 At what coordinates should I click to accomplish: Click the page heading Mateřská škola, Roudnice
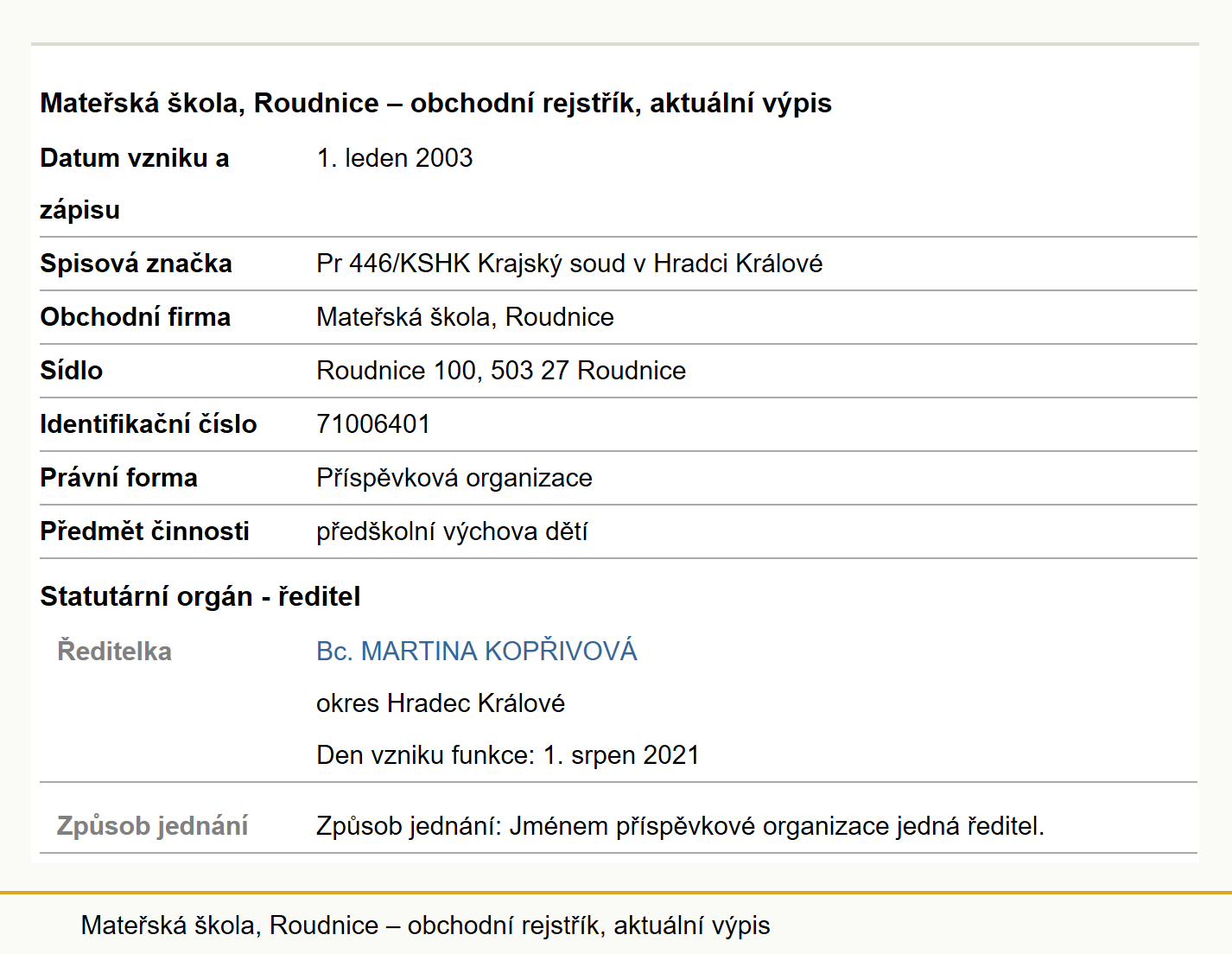pos(435,103)
